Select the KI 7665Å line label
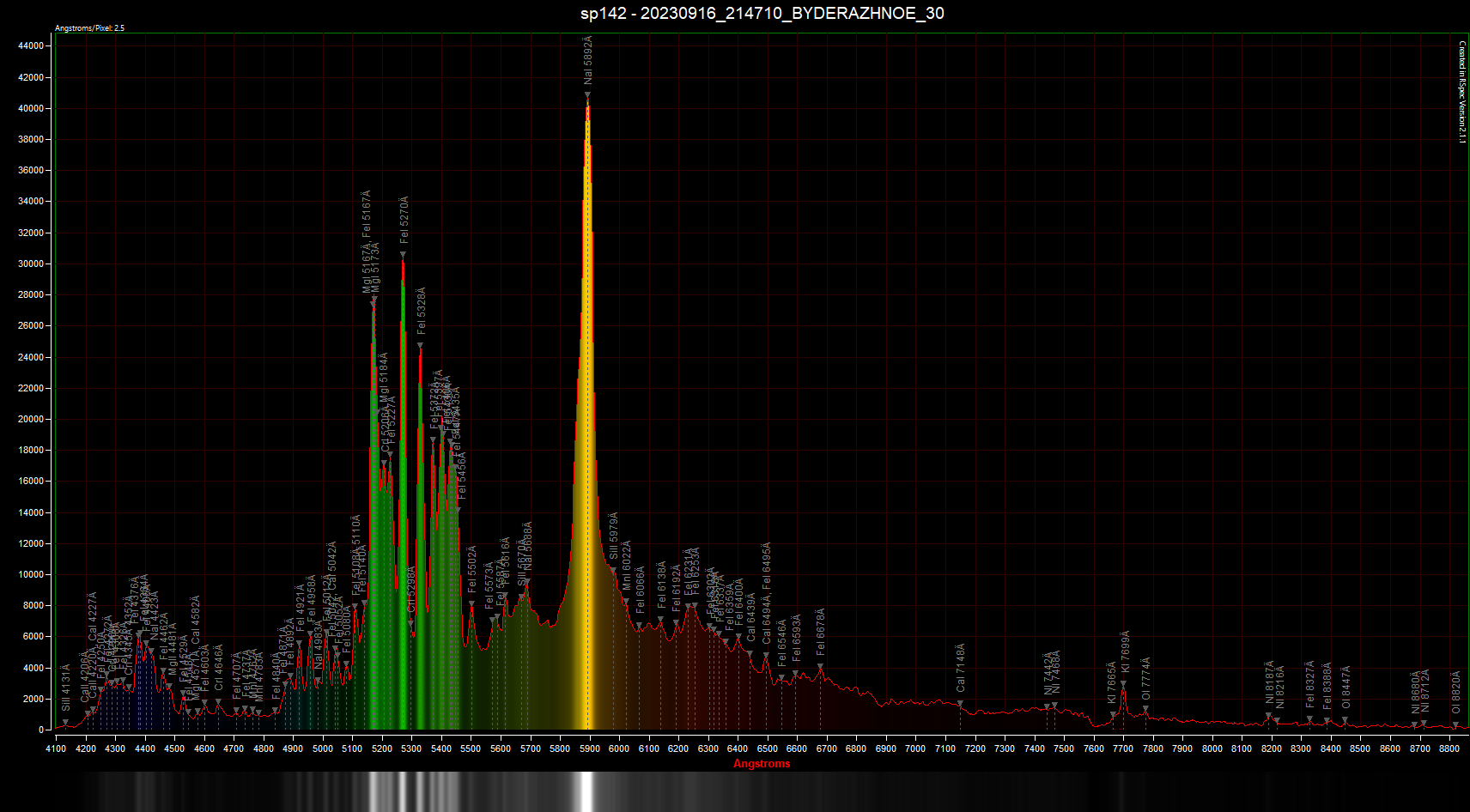 tap(1112, 682)
